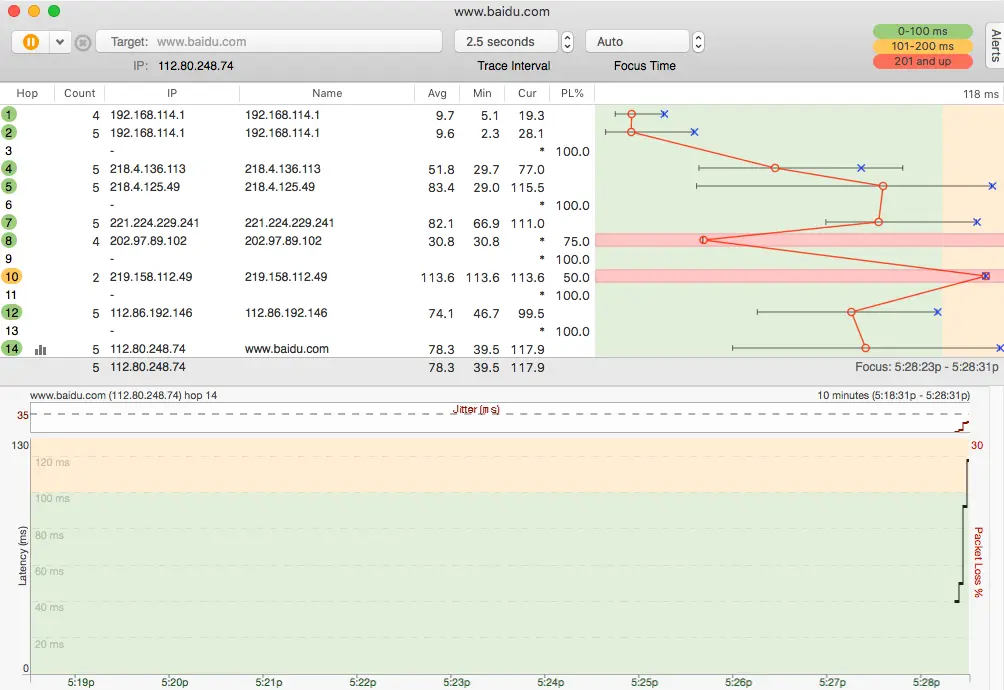Click name 202.97.89.102 in hop 8
Viewport: 1004px width, 690px height.
pos(283,241)
